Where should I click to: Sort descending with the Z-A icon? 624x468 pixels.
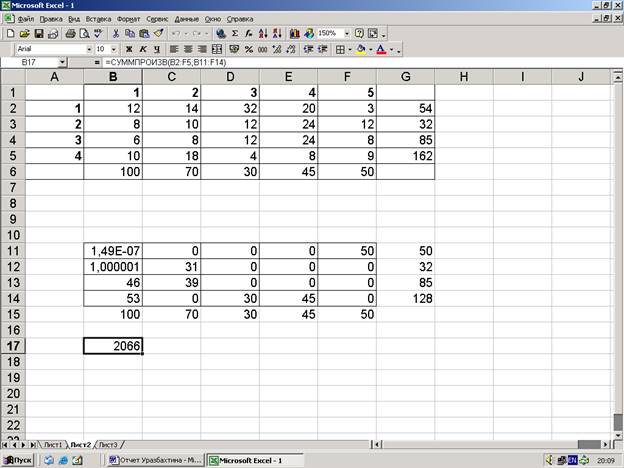pyautogui.click(x=277, y=34)
